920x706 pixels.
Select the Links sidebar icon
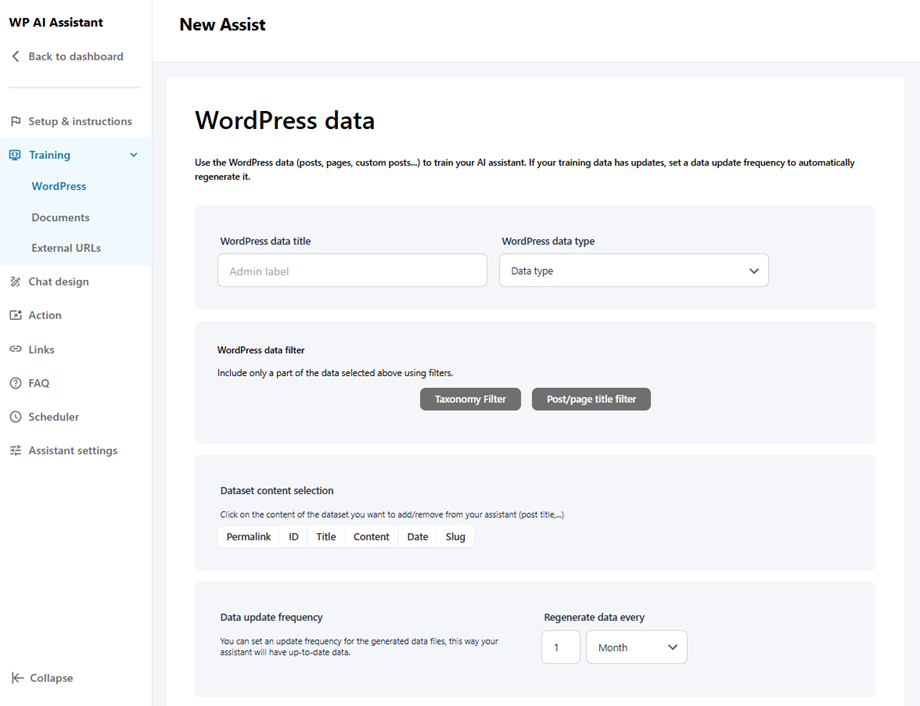click(x=15, y=349)
